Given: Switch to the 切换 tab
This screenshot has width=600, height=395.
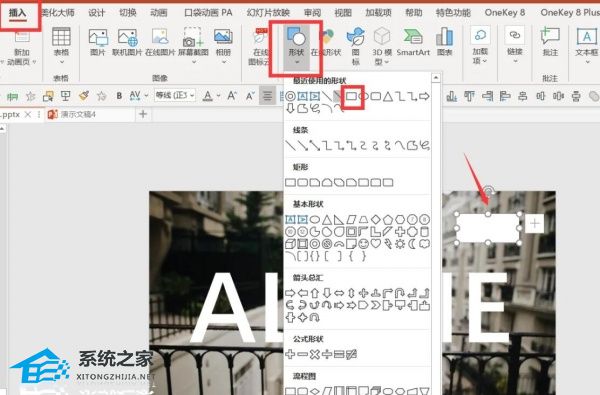Looking at the screenshot, I should (127, 13).
